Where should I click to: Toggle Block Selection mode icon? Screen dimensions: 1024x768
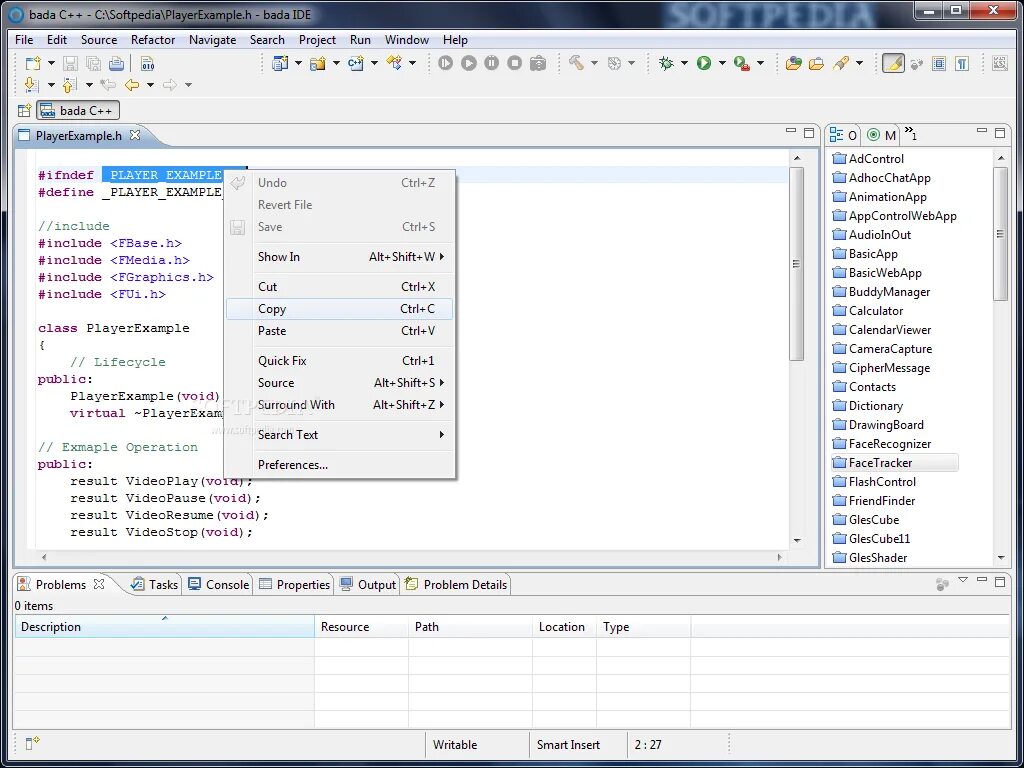(939, 63)
